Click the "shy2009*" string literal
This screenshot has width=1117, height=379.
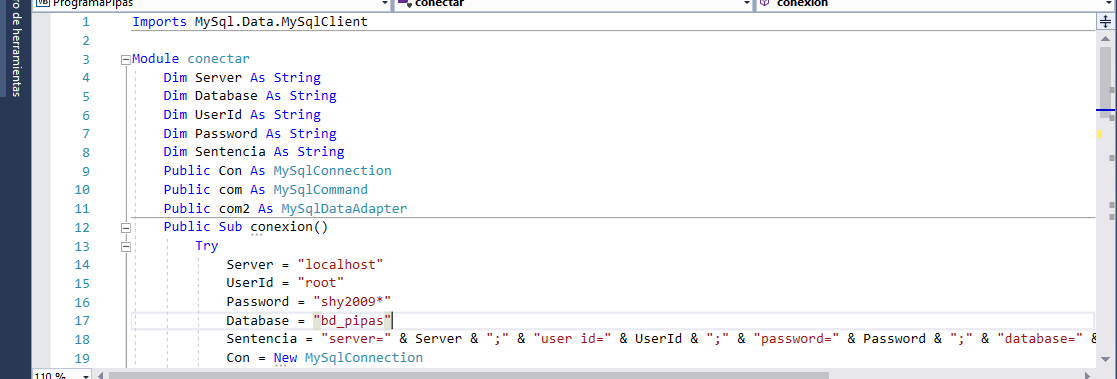click(x=353, y=302)
